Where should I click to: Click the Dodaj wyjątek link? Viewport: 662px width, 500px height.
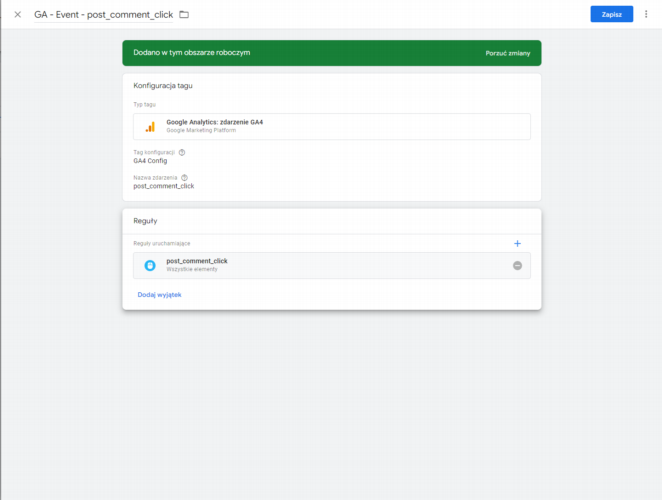click(x=159, y=294)
